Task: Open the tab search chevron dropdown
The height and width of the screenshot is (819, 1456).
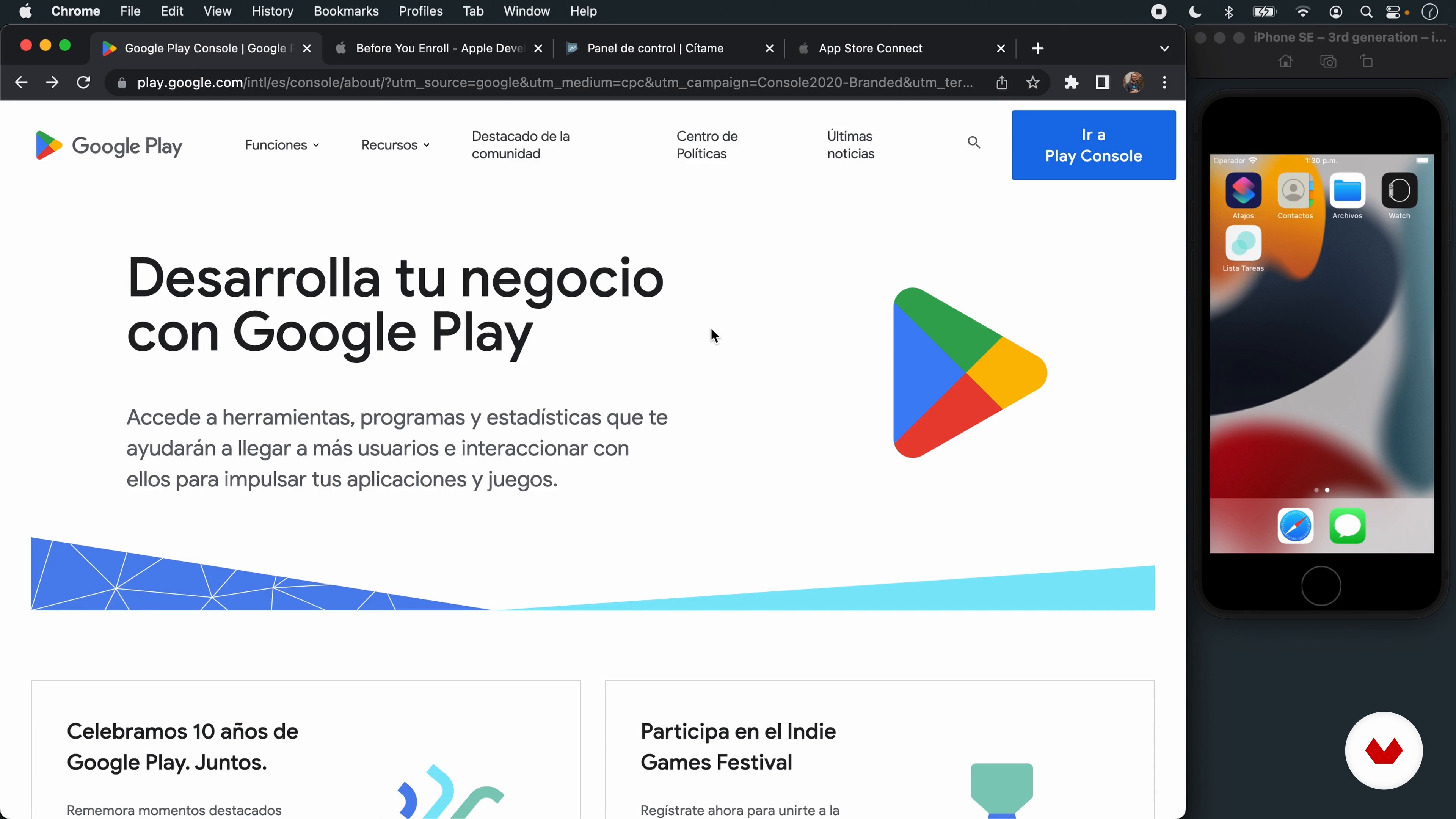Action: (1164, 49)
